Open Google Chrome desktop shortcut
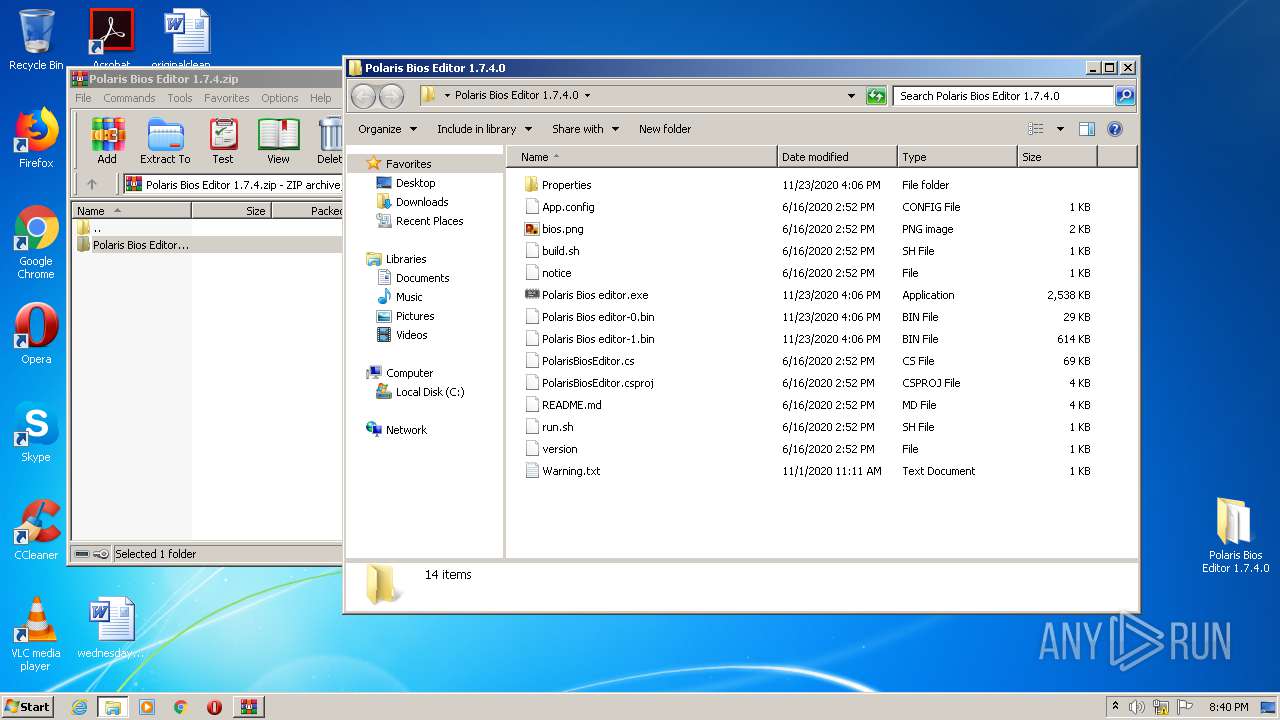The height and width of the screenshot is (720, 1280). [36, 243]
